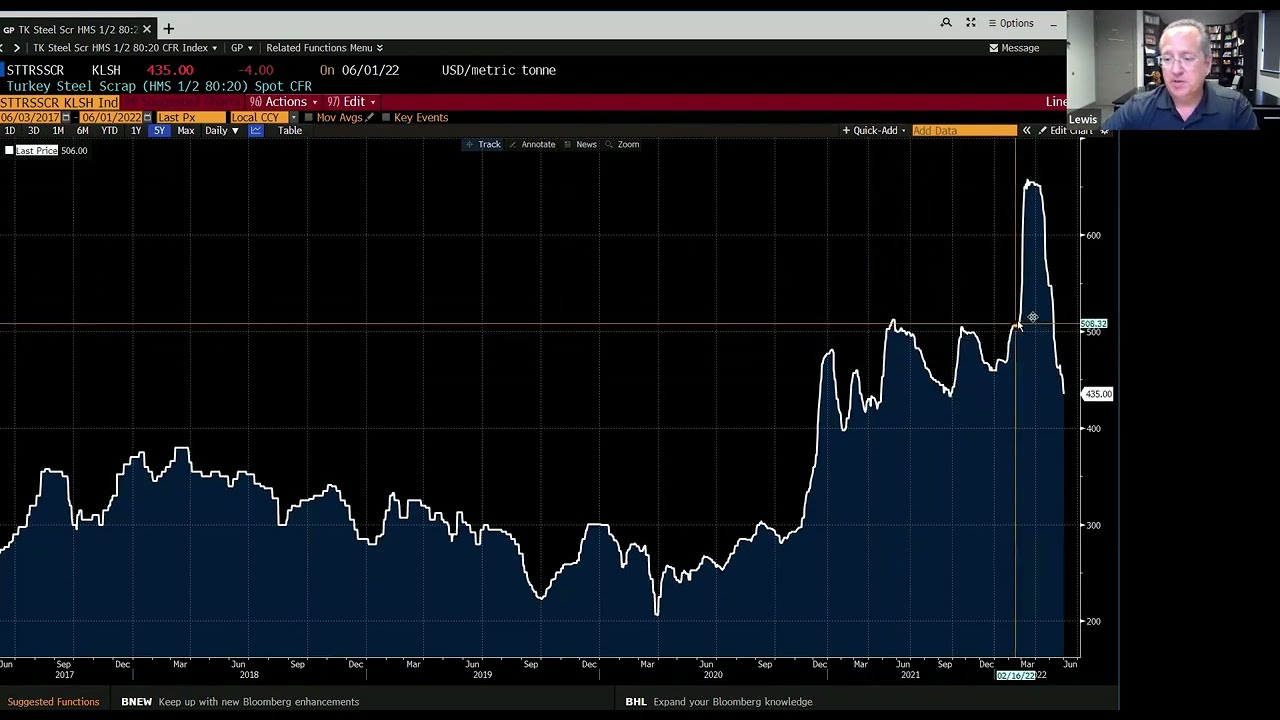Toggle the Last Price legend checkbox

click(9, 151)
